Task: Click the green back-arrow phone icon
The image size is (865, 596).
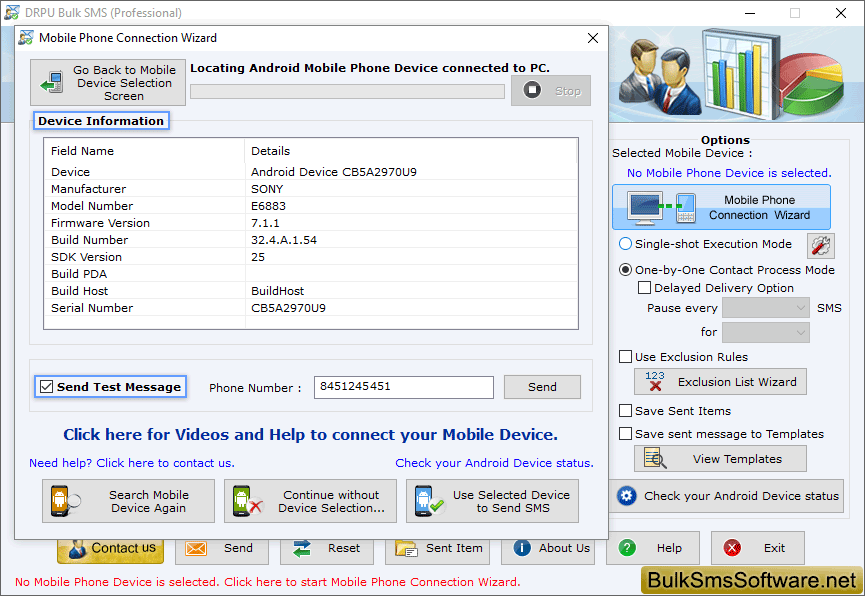Action: [51, 83]
